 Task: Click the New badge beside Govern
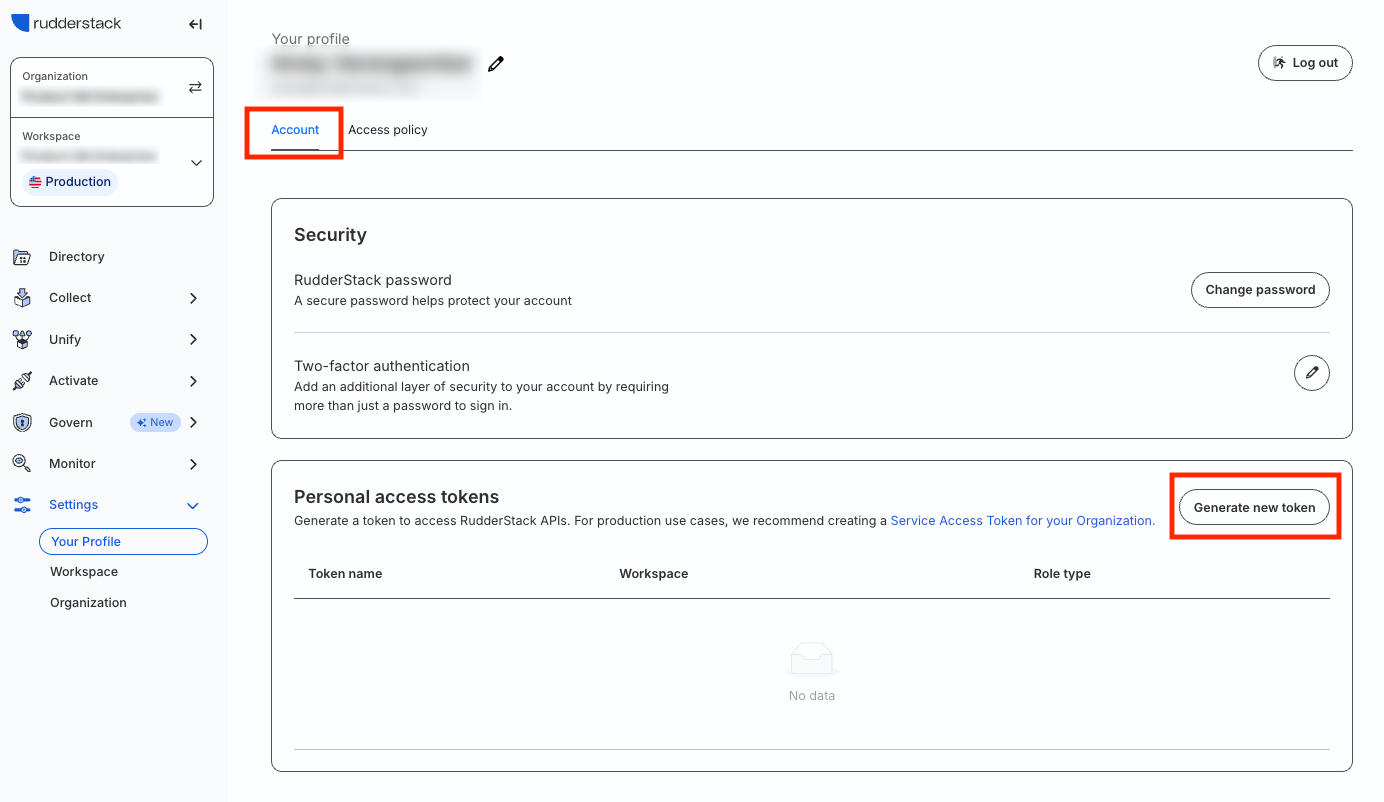[155, 423]
